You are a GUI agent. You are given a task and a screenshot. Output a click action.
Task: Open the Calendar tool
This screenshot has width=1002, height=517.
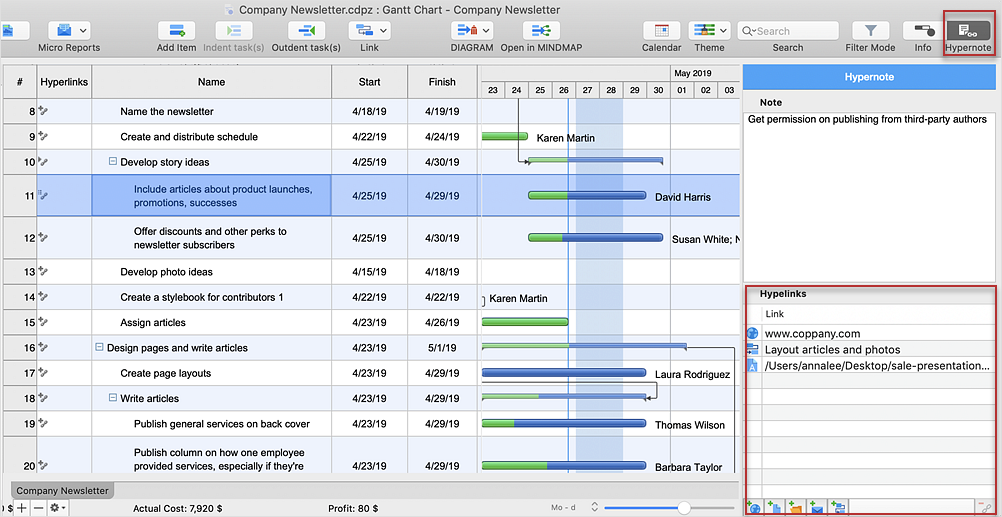click(661, 31)
